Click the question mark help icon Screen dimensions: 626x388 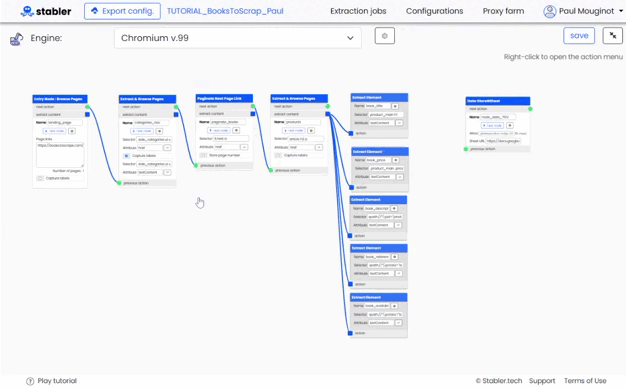(30, 381)
